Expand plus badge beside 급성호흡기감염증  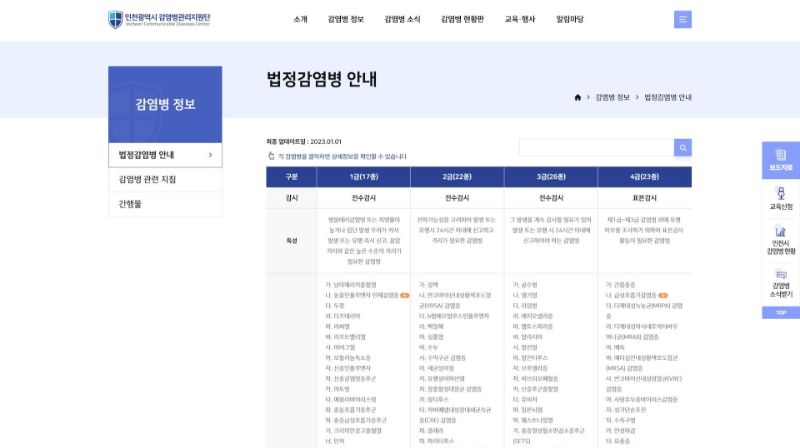[x=663, y=295]
